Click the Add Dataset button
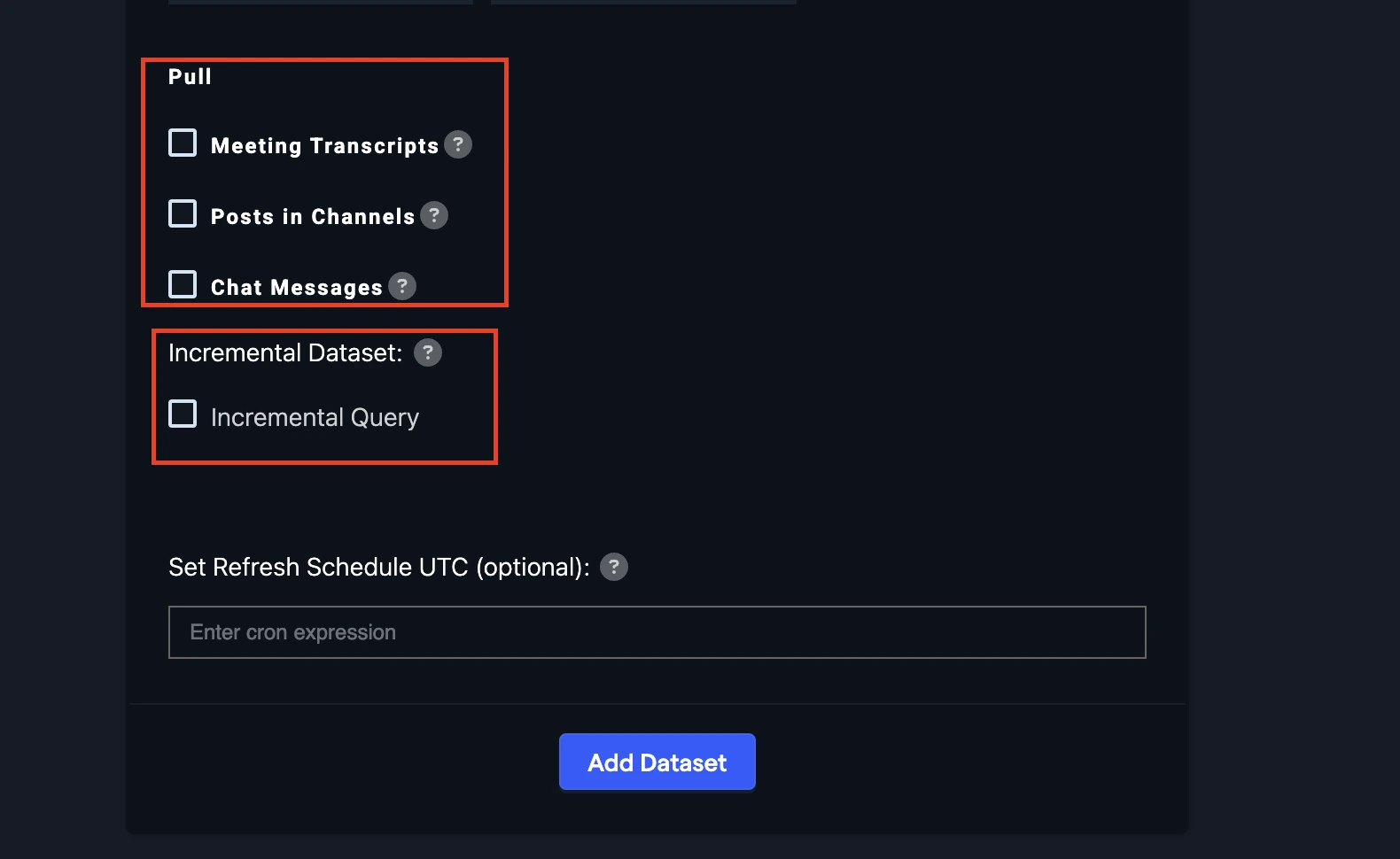 (x=657, y=762)
